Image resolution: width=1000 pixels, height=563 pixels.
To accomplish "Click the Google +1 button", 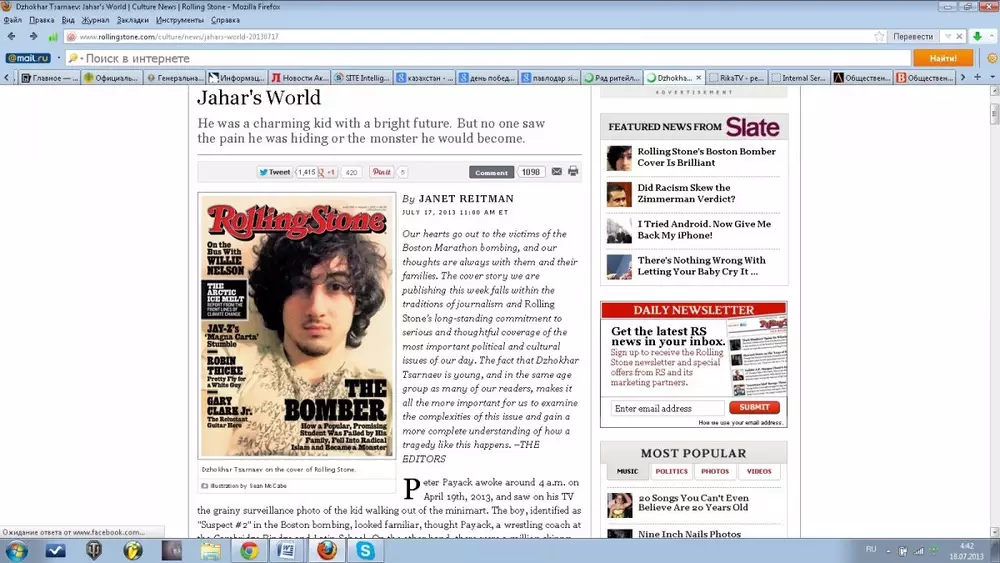I will (327, 172).
